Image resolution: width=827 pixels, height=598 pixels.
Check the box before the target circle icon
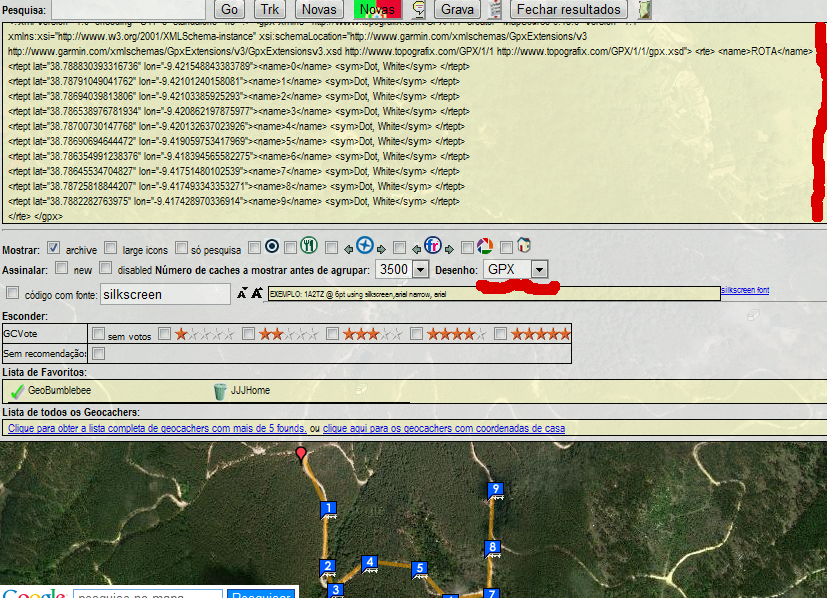point(254,247)
